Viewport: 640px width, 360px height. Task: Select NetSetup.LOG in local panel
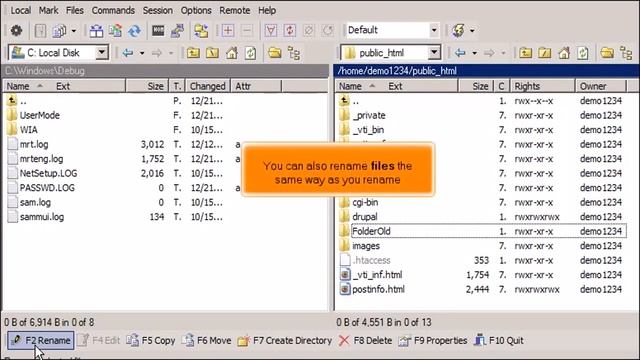49,173
